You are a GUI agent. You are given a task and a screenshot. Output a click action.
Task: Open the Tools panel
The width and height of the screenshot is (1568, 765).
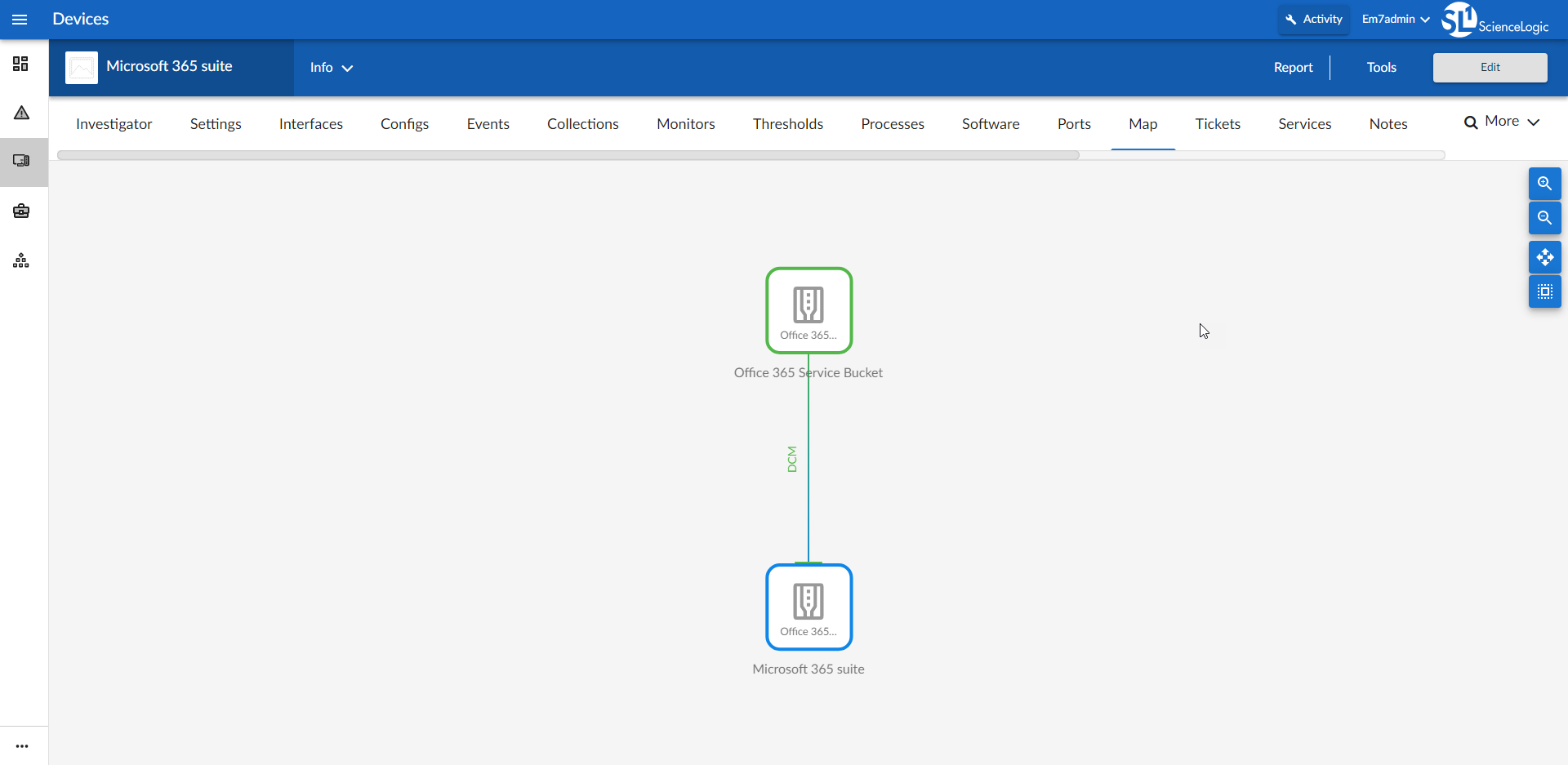1382,68
